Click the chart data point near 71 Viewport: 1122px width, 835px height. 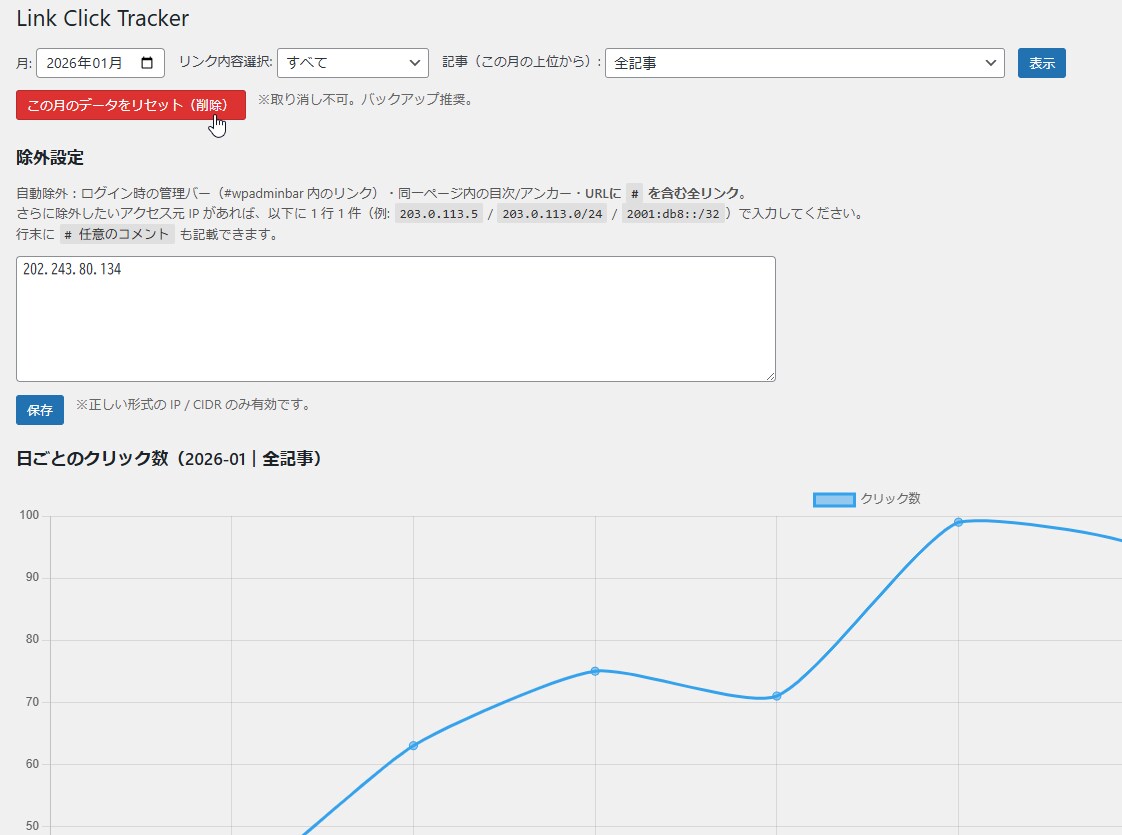[x=776, y=696]
